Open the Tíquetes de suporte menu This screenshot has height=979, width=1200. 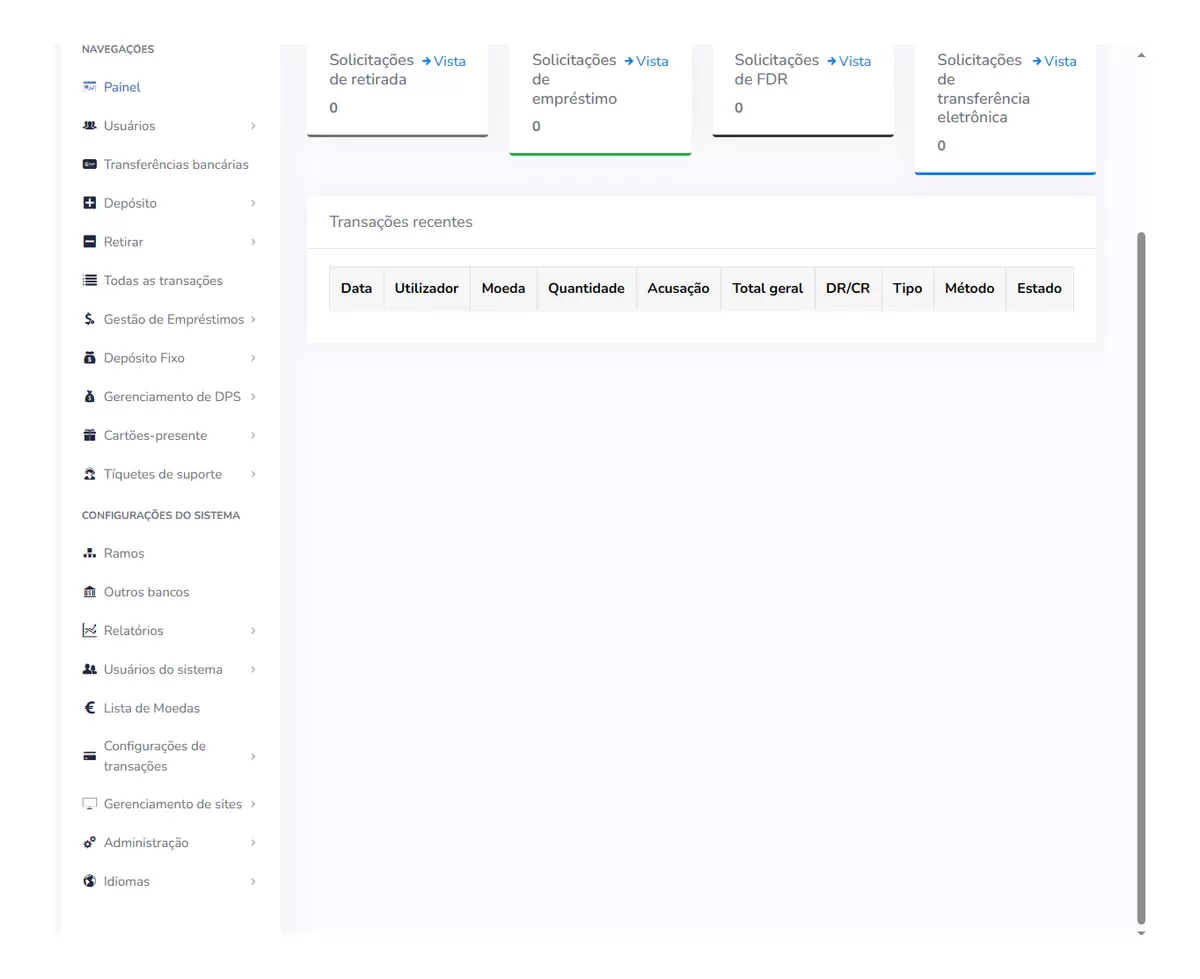click(163, 475)
